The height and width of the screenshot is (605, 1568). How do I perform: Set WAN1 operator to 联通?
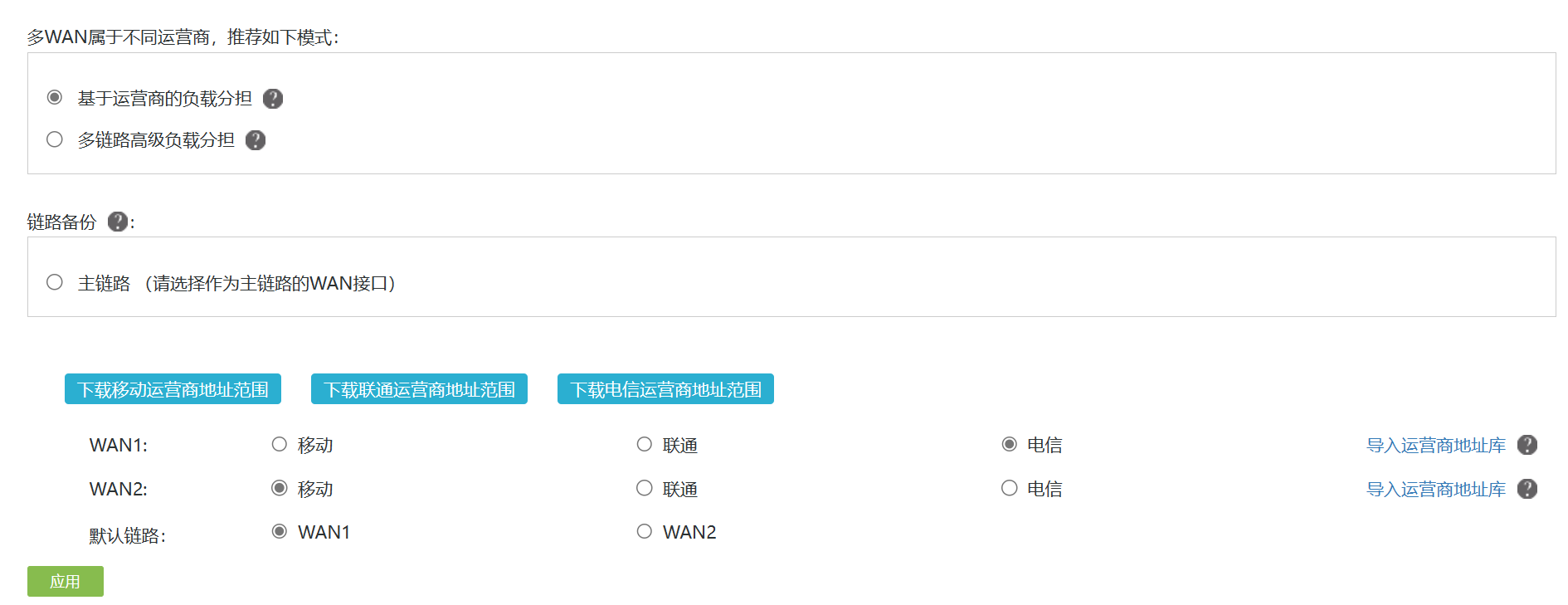point(645,444)
